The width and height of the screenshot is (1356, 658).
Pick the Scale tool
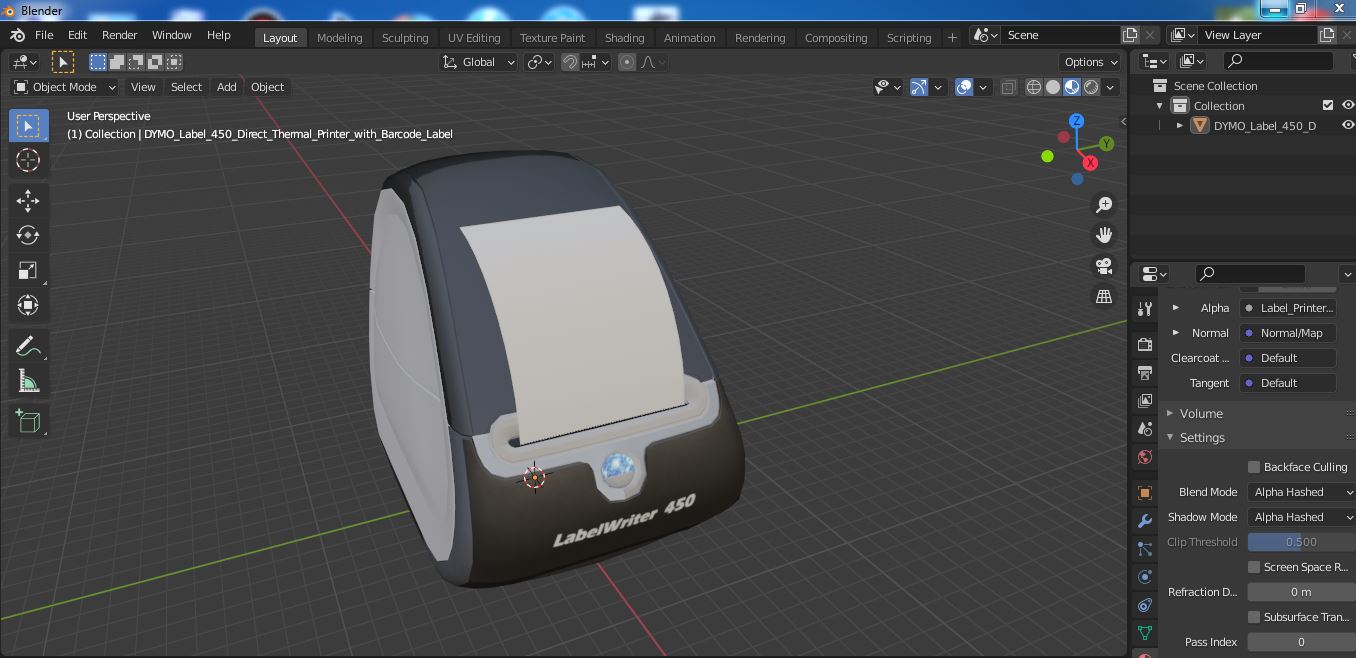click(x=28, y=270)
